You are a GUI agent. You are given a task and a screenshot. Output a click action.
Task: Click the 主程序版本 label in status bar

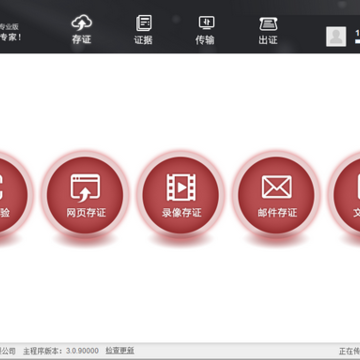[x=42, y=351]
